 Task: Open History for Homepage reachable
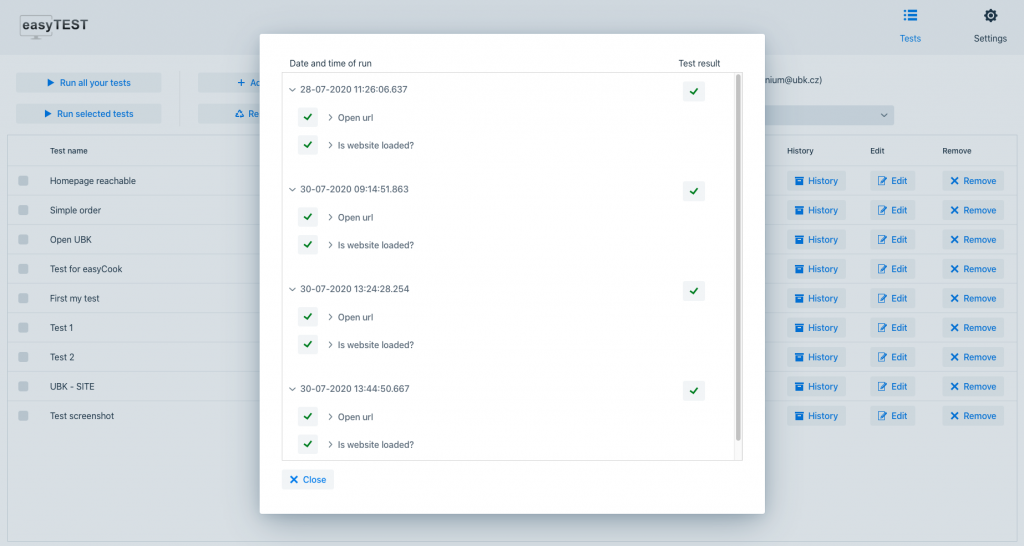click(x=816, y=181)
